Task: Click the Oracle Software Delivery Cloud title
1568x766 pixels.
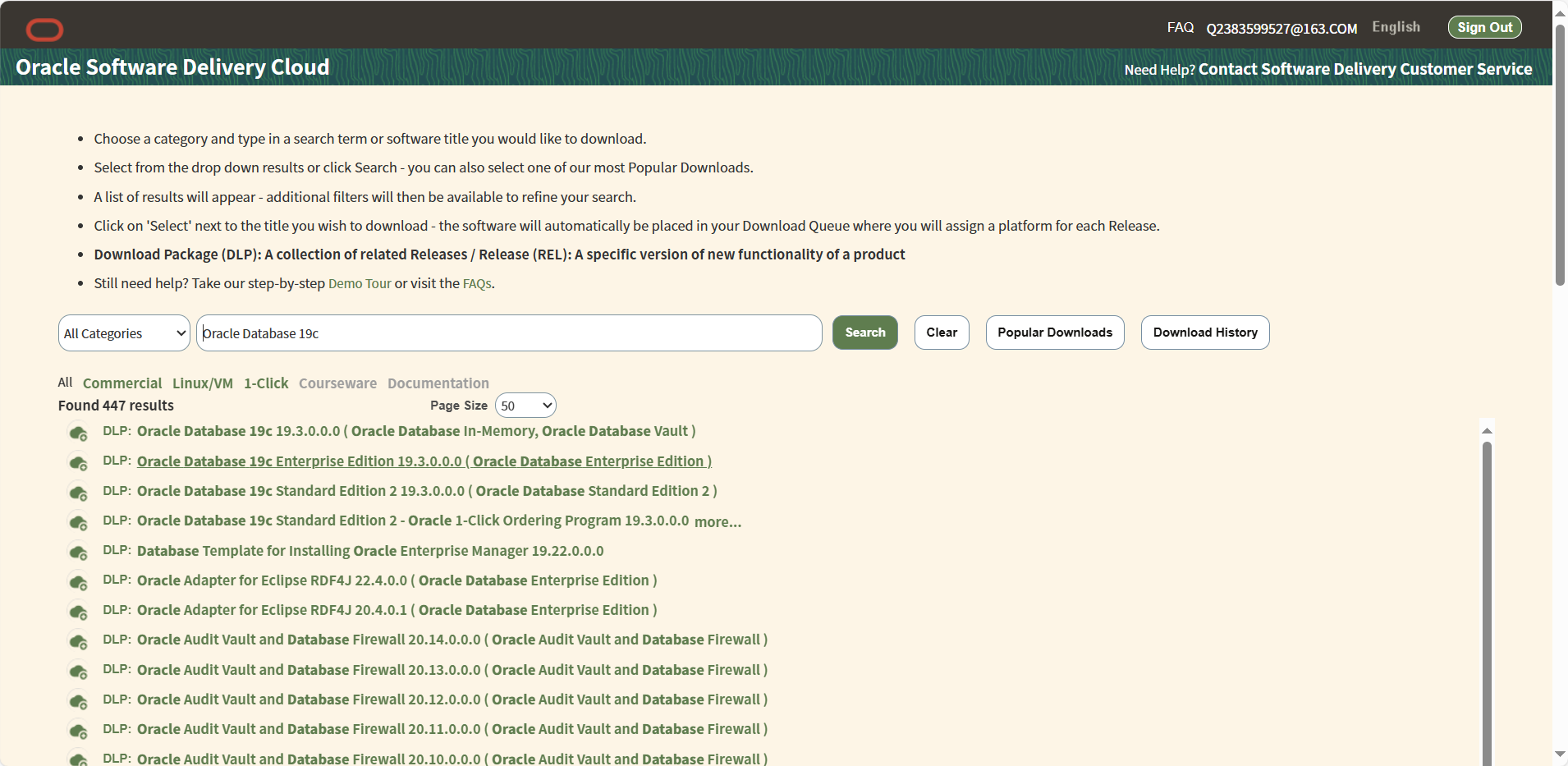Action: 172,67
